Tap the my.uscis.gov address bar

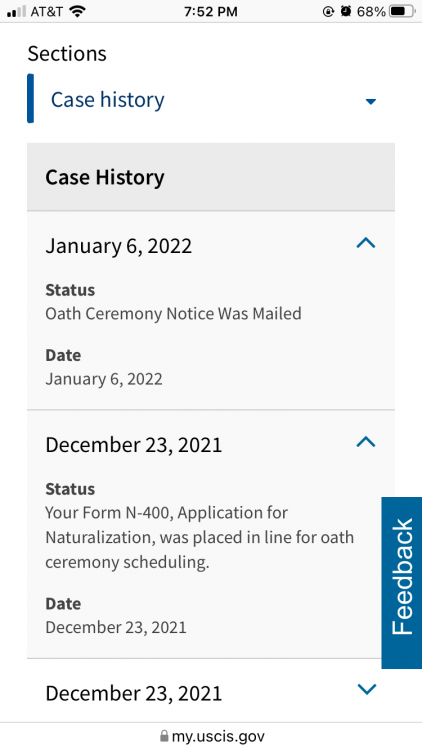click(211, 736)
